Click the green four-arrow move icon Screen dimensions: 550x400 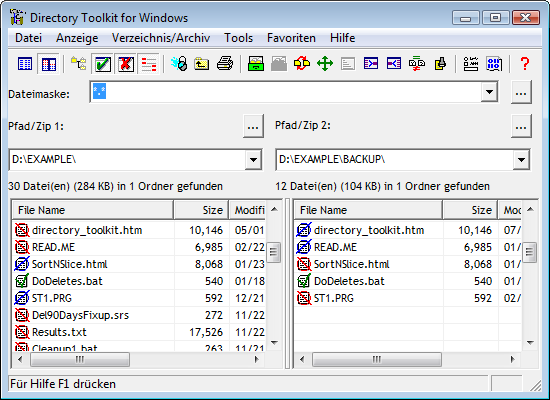(325, 64)
